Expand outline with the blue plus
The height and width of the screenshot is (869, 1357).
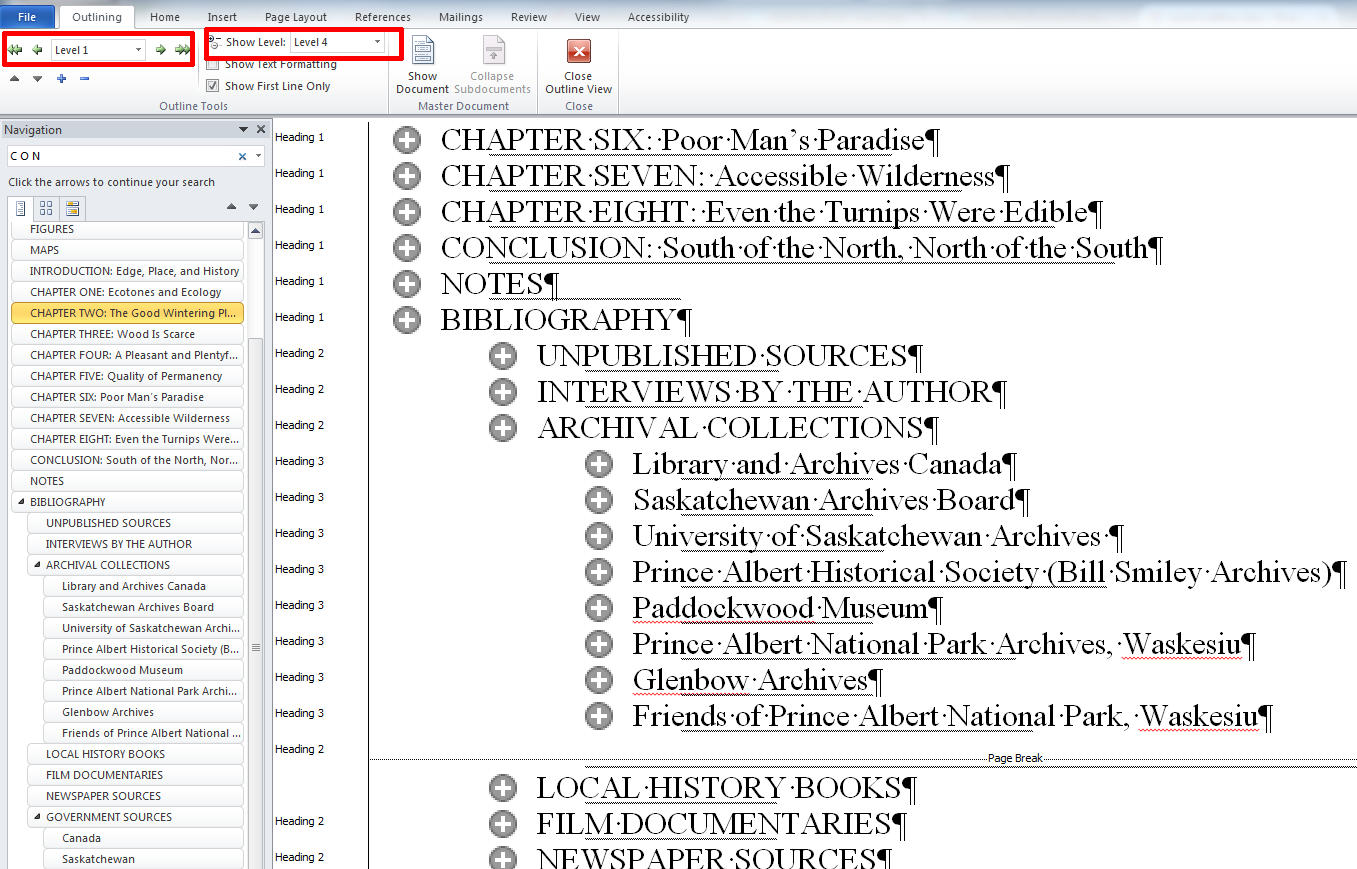(x=61, y=78)
